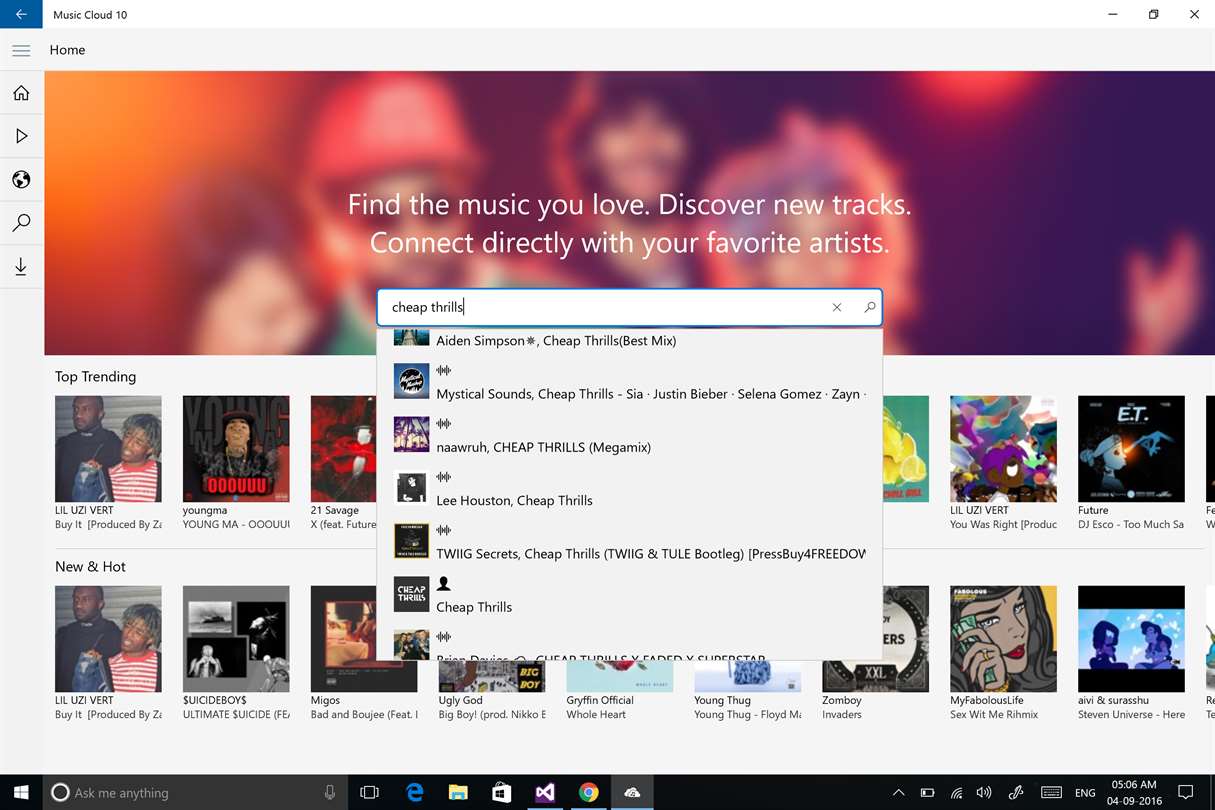Open Migos Bad and Boujee cover
This screenshot has width=1215, height=810.
343,639
